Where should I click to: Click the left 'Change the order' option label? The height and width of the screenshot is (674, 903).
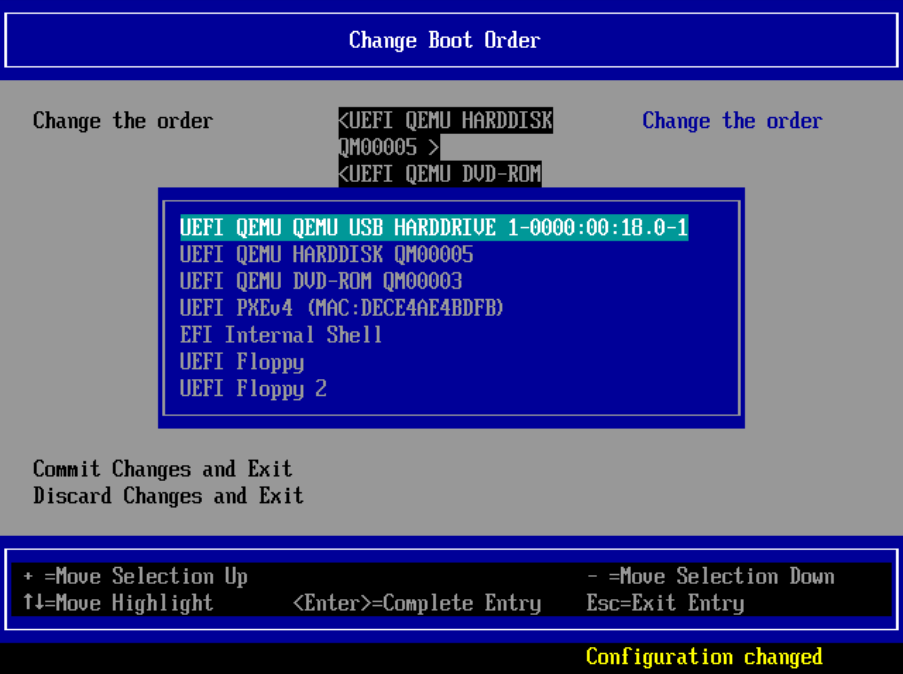click(x=123, y=121)
